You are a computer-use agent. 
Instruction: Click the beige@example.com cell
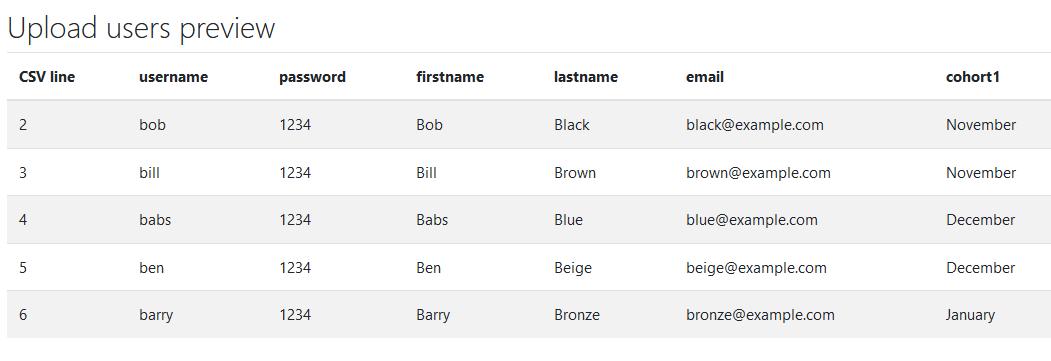click(x=756, y=268)
